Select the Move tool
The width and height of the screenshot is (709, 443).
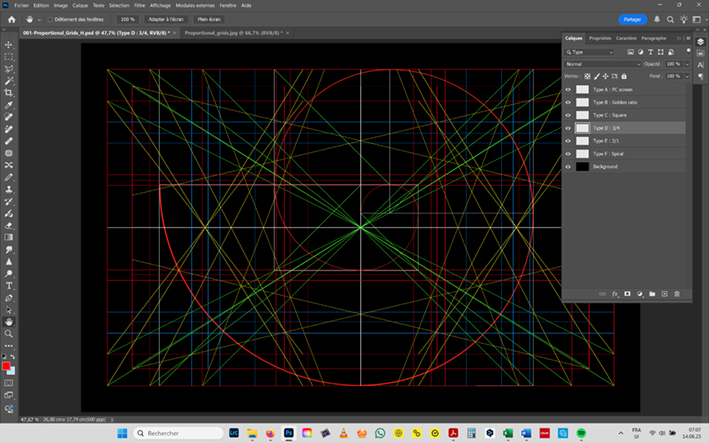point(9,45)
